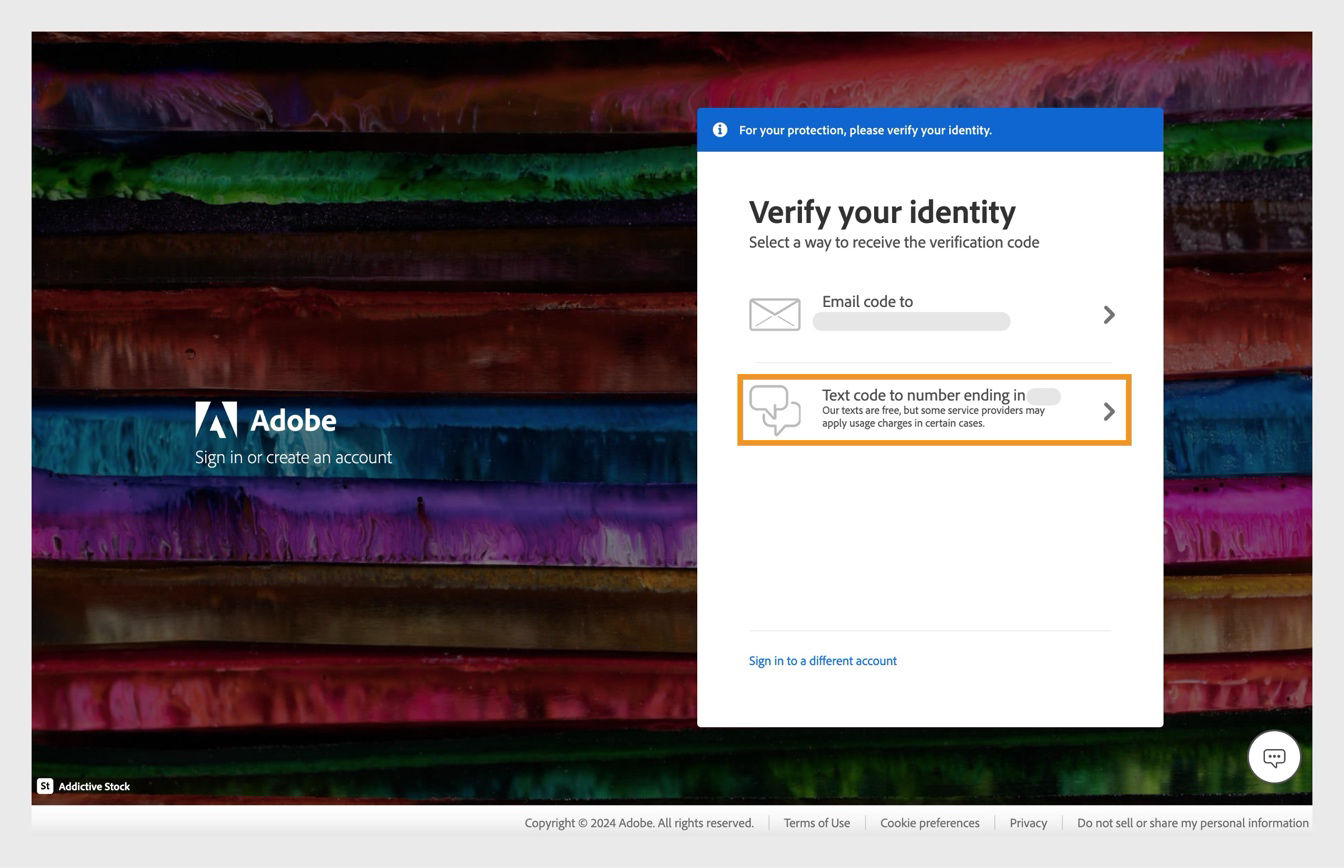1344x868 pixels.
Task: Expand the Text code option chevron
Action: [1109, 410]
